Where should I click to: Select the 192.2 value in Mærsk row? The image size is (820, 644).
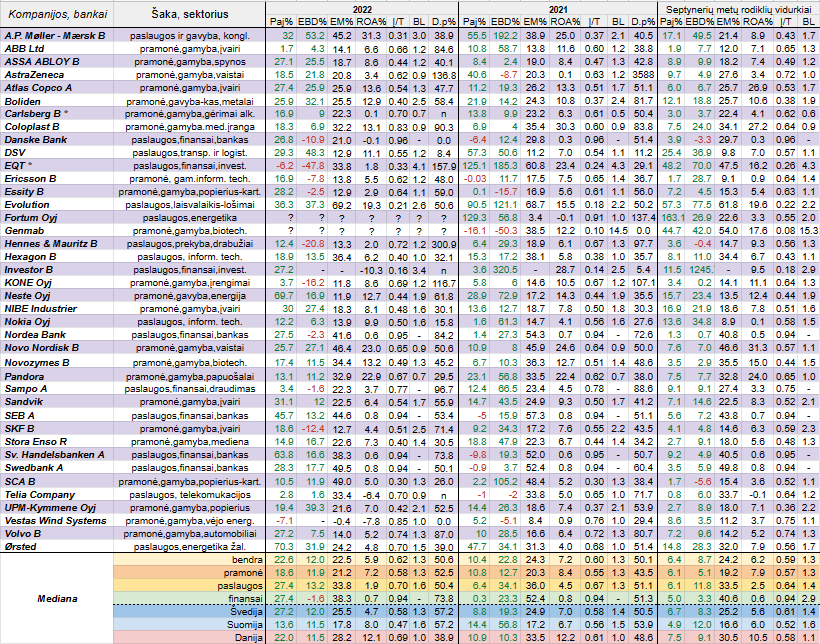(x=505, y=36)
